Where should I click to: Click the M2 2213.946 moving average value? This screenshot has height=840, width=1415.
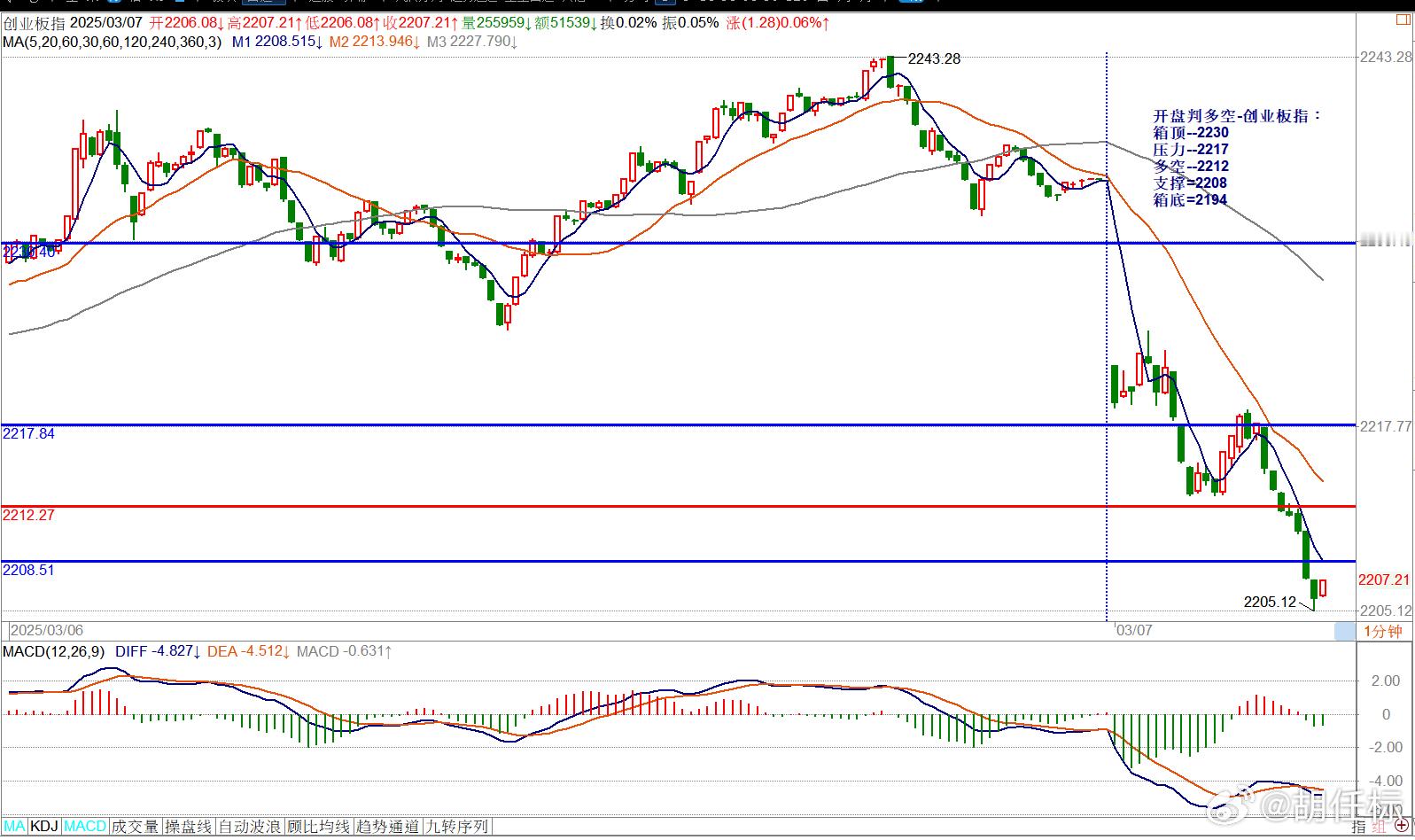[x=373, y=41]
